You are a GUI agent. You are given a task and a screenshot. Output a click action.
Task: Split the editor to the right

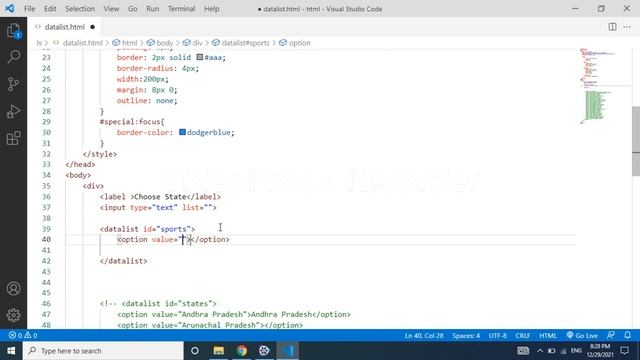(x=612, y=27)
